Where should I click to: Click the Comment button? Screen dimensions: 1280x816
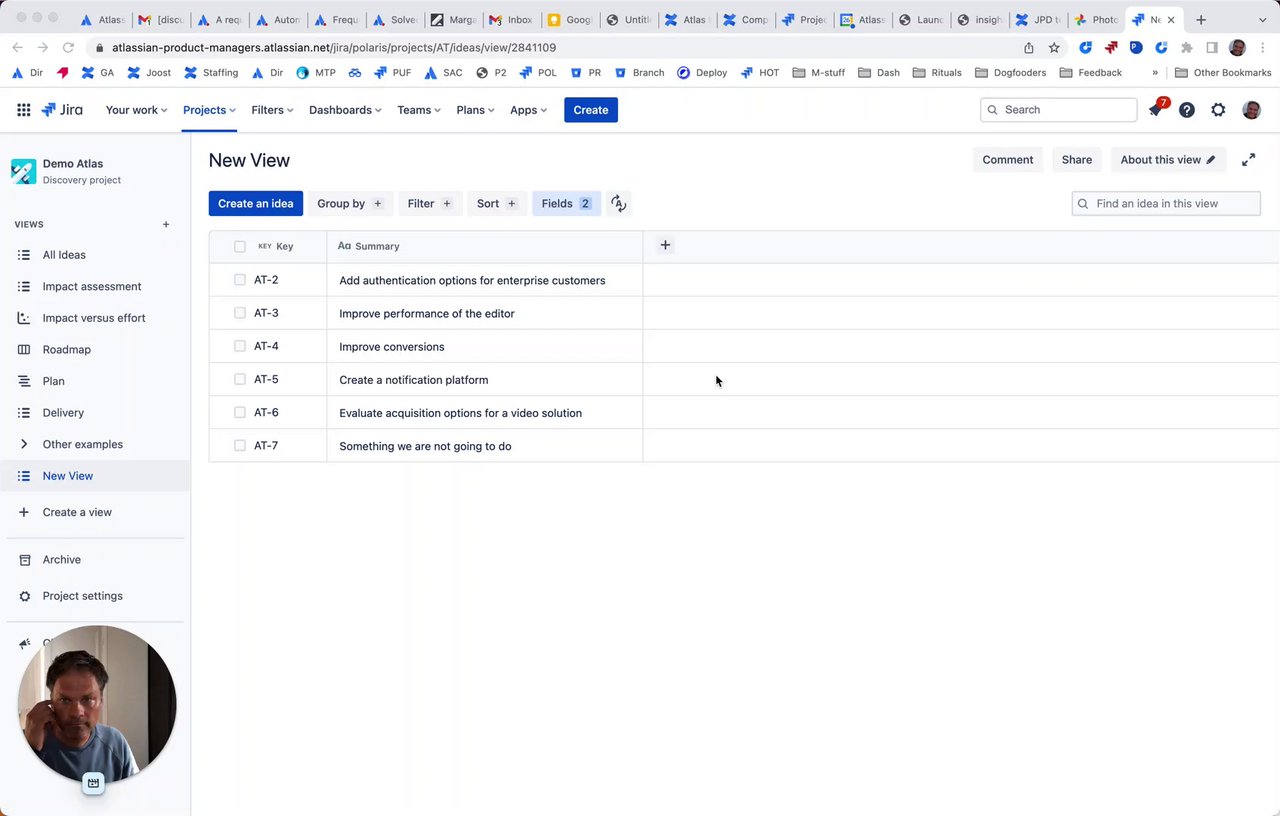pos(1008,160)
